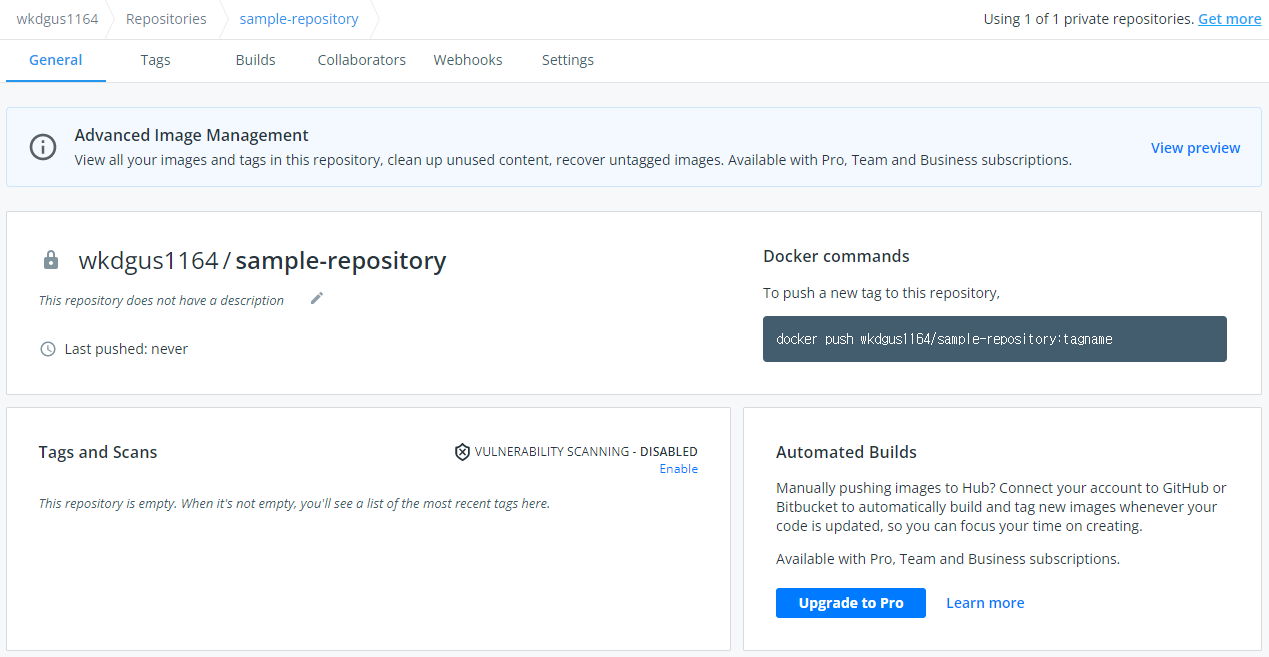Click the clock icon next to Last pushed

(x=47, y=349)
